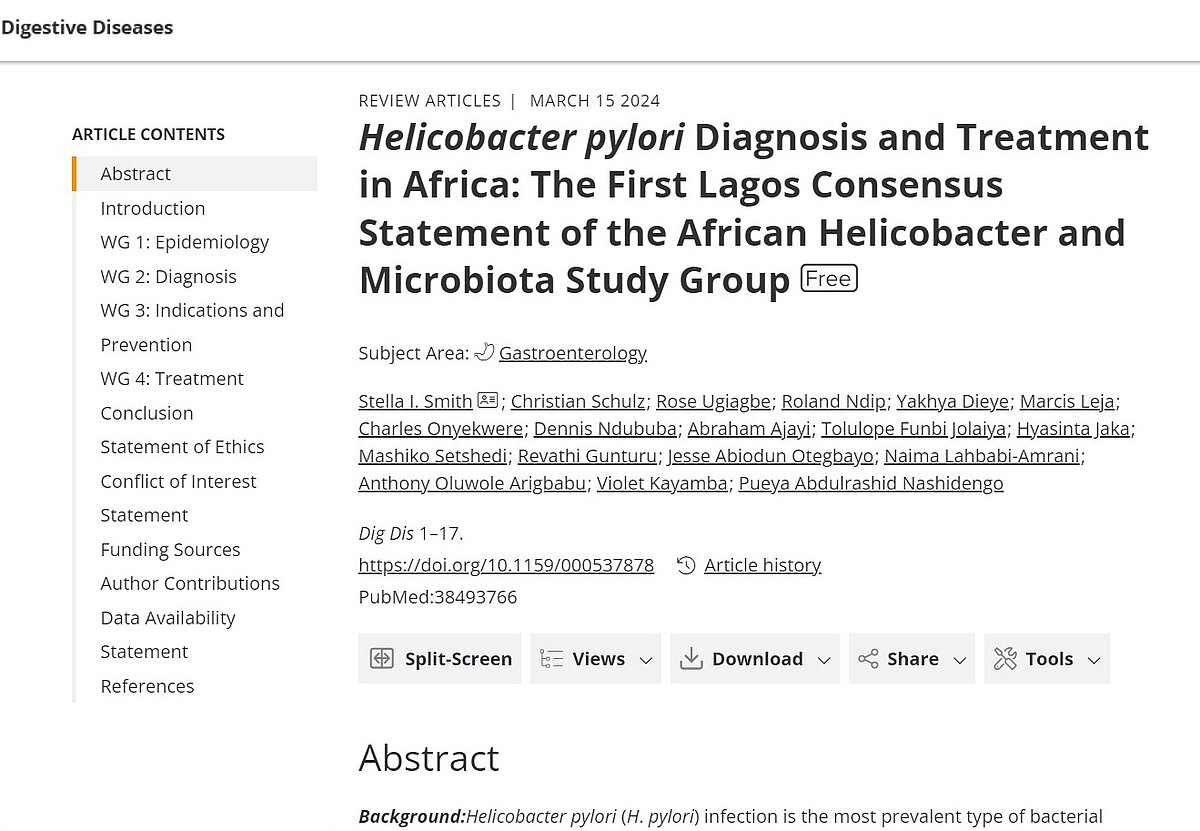Select WG 2: Diagnosis section

point(169,276)
